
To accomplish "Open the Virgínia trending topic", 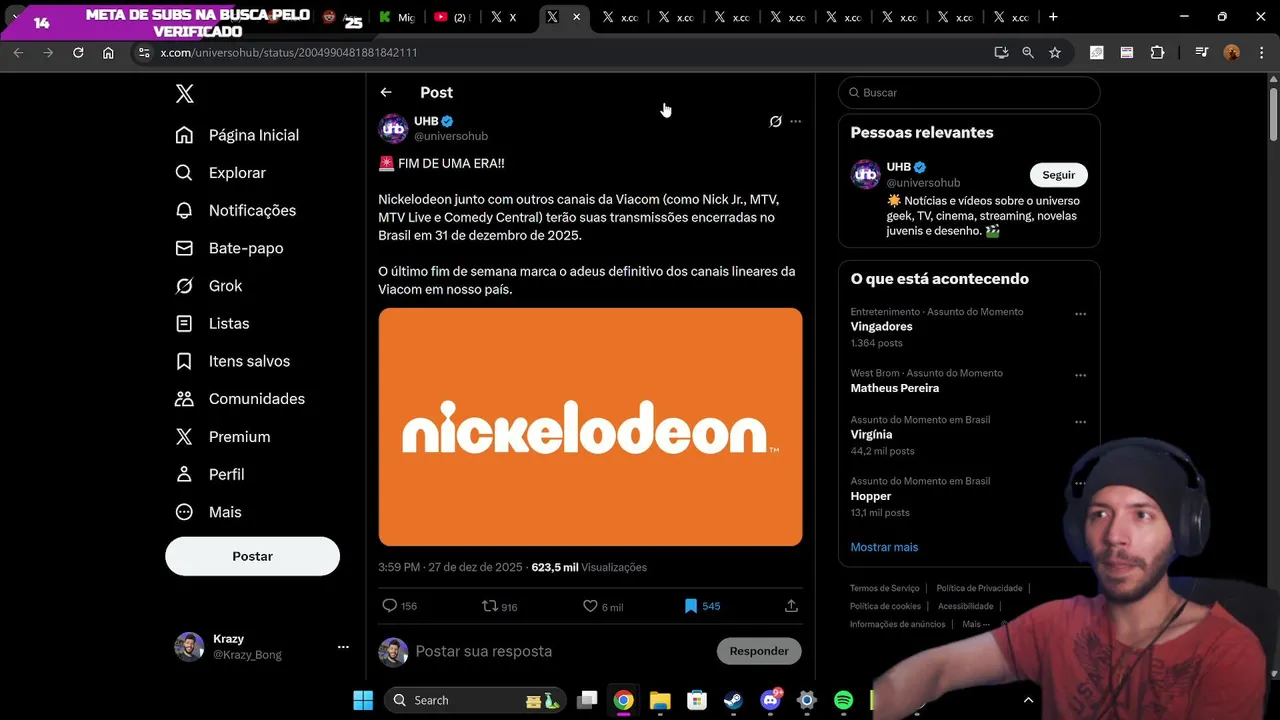I will click(871, 435).
